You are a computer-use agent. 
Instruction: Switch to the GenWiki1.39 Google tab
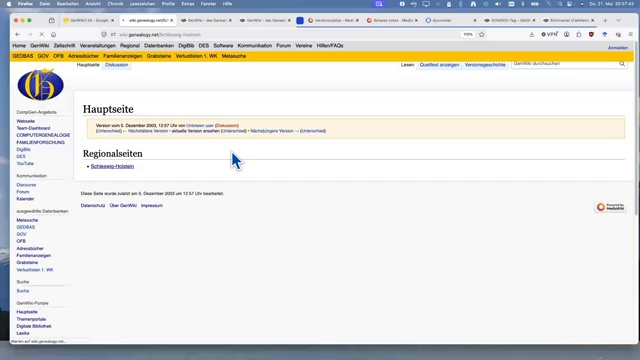[x=89, y=20]
